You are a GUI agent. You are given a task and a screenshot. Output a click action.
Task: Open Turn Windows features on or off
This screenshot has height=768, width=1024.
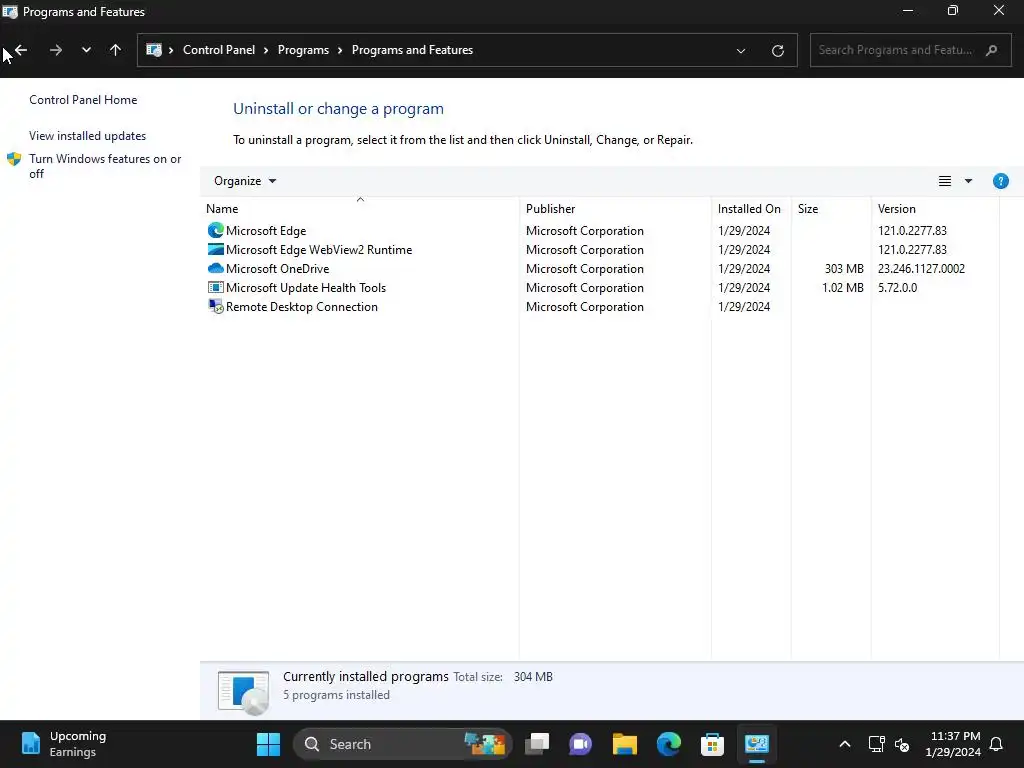click(104, 166)
